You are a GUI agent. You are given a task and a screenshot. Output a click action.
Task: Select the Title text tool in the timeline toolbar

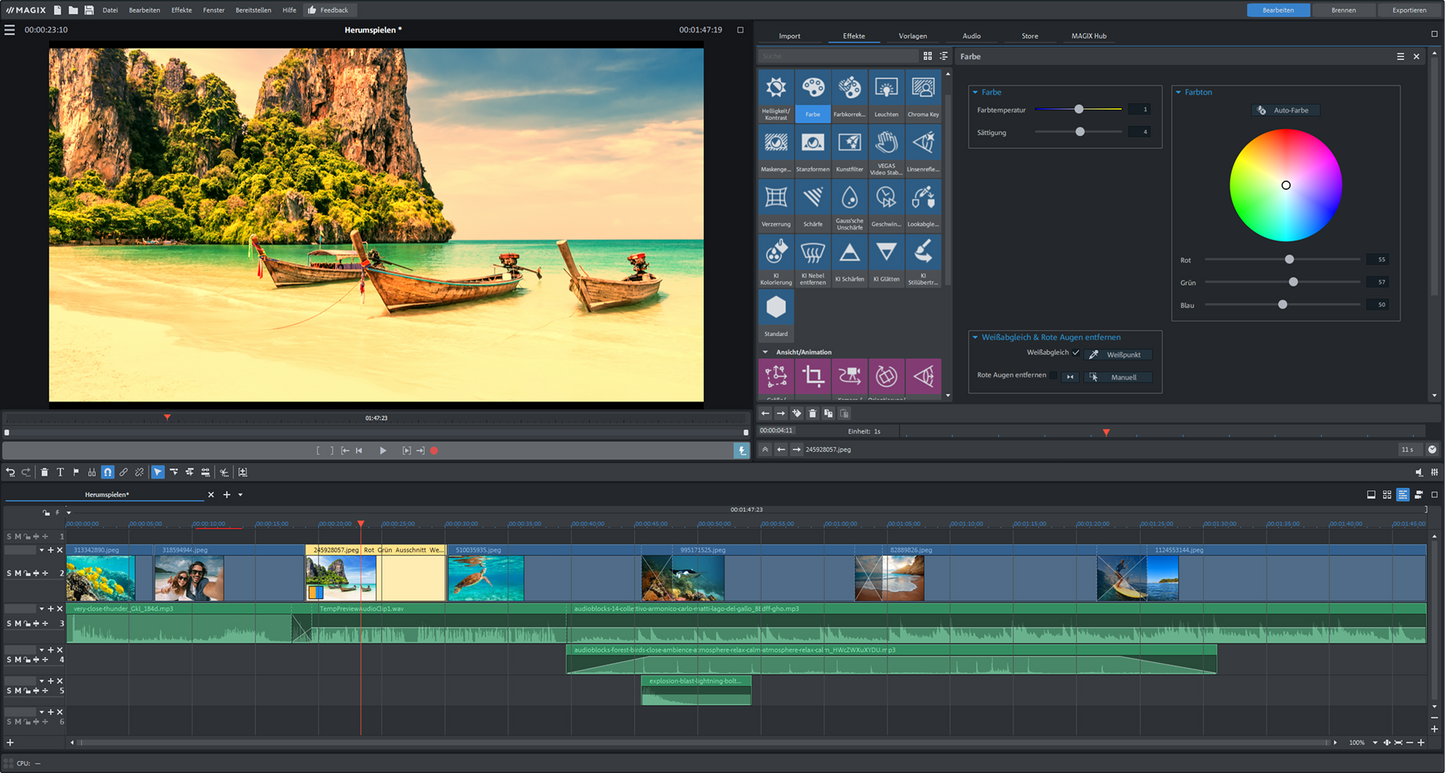tap(60, 471)
